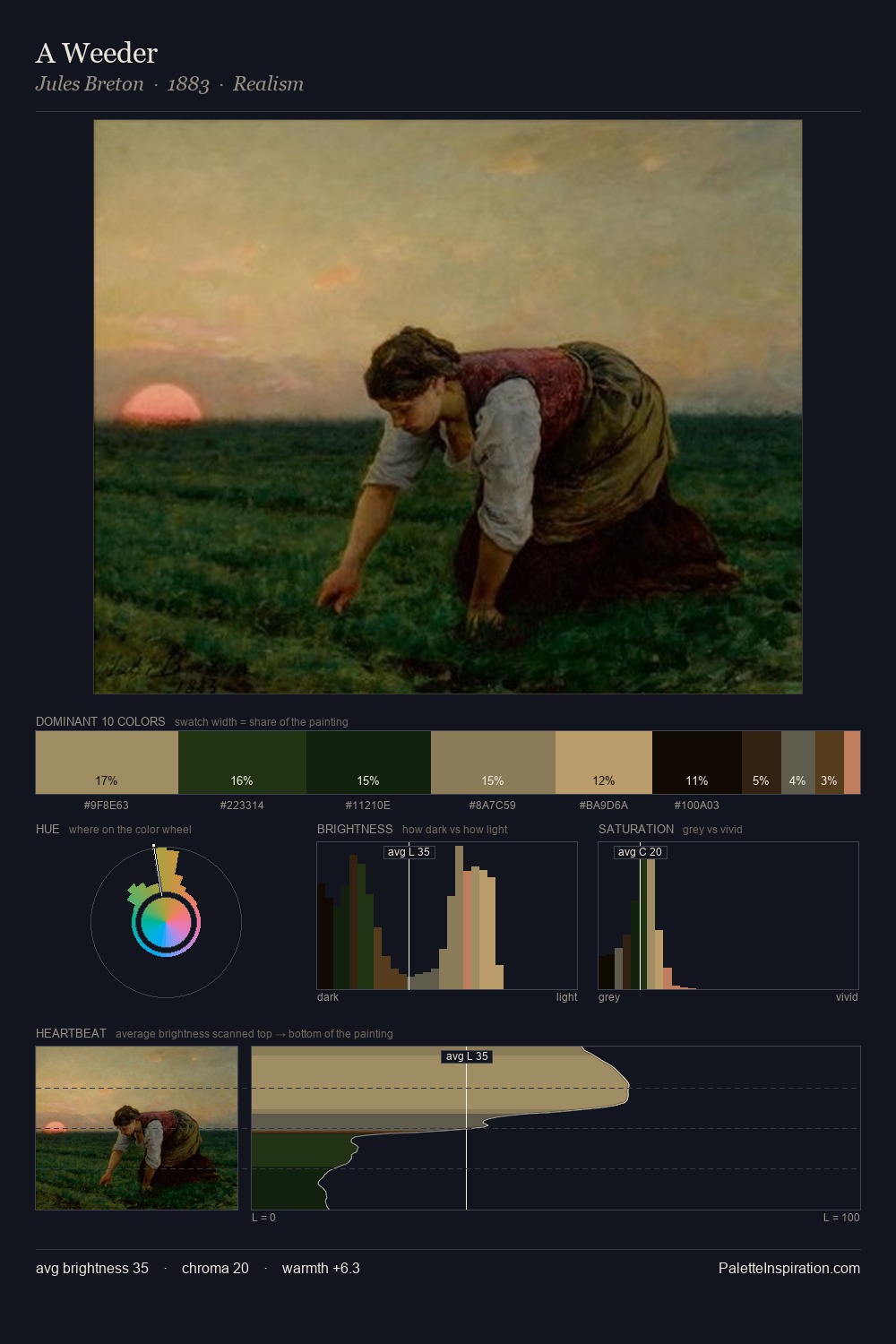Click the 'vivid' label under Saturation chart
Viewport: 896px width, 1344px height.
pyautogui.click(x=847, y=997)
